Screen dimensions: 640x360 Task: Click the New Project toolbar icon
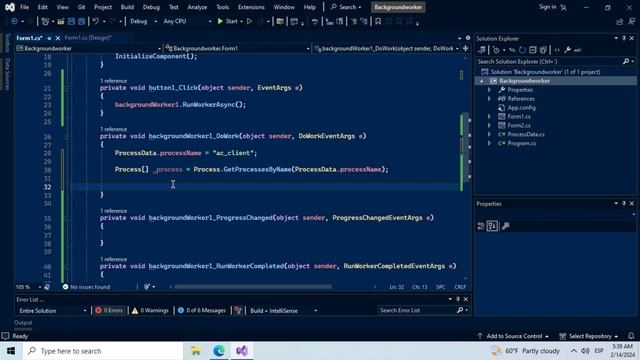pos(45,21)
